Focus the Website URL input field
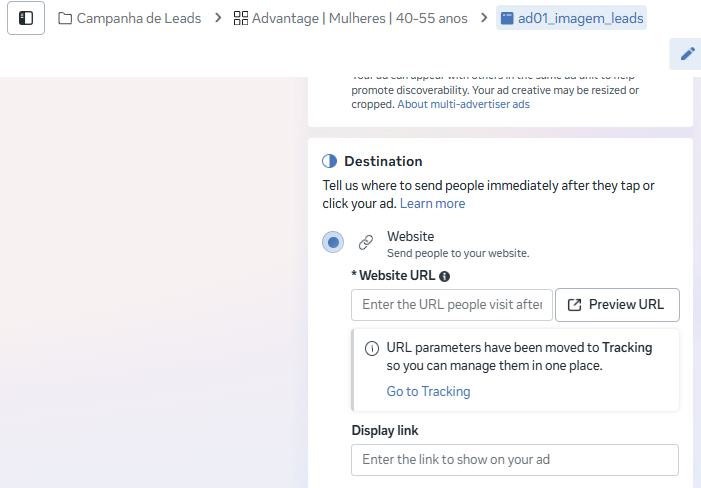The width and height of the screenshot is (701, 488). coord(451,304)
